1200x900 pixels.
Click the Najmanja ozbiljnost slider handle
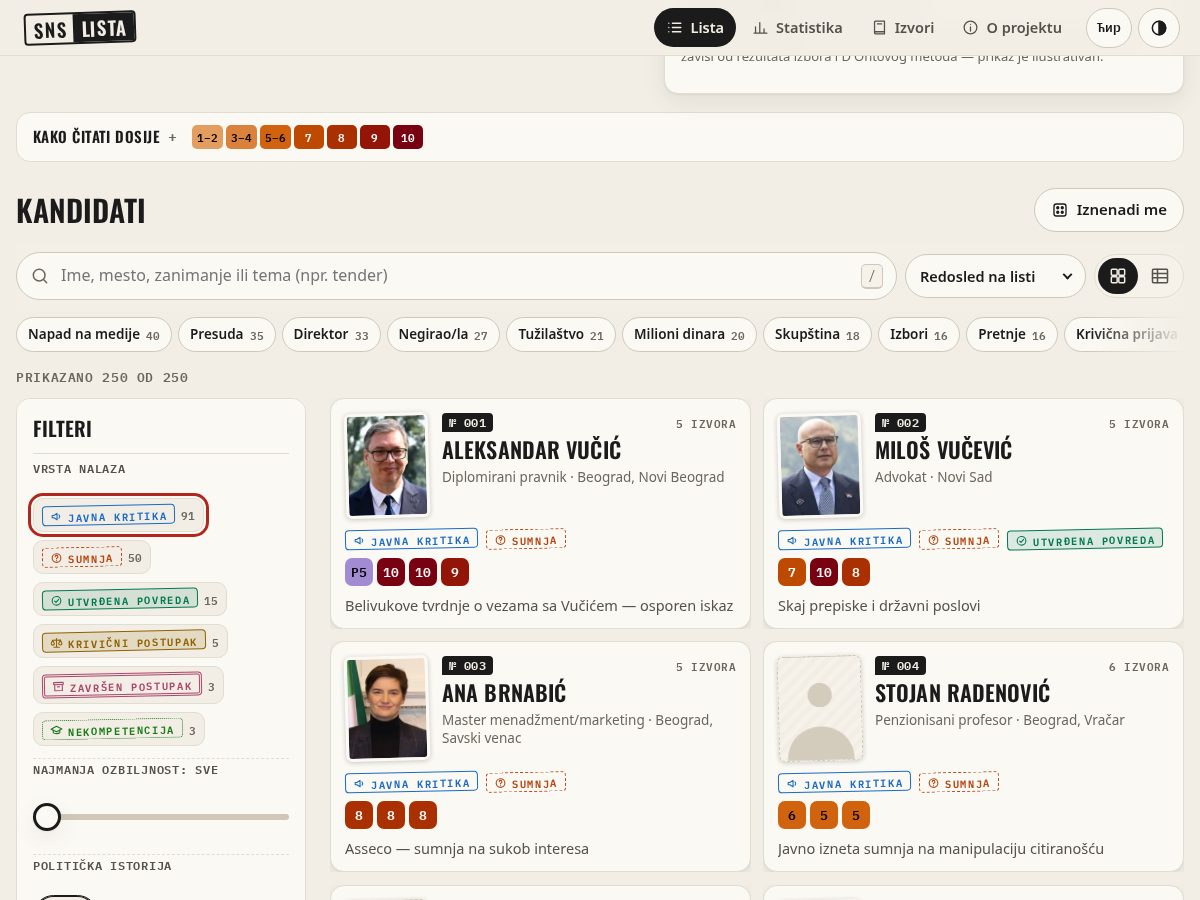pyautogui.click(x=47, y=817)
